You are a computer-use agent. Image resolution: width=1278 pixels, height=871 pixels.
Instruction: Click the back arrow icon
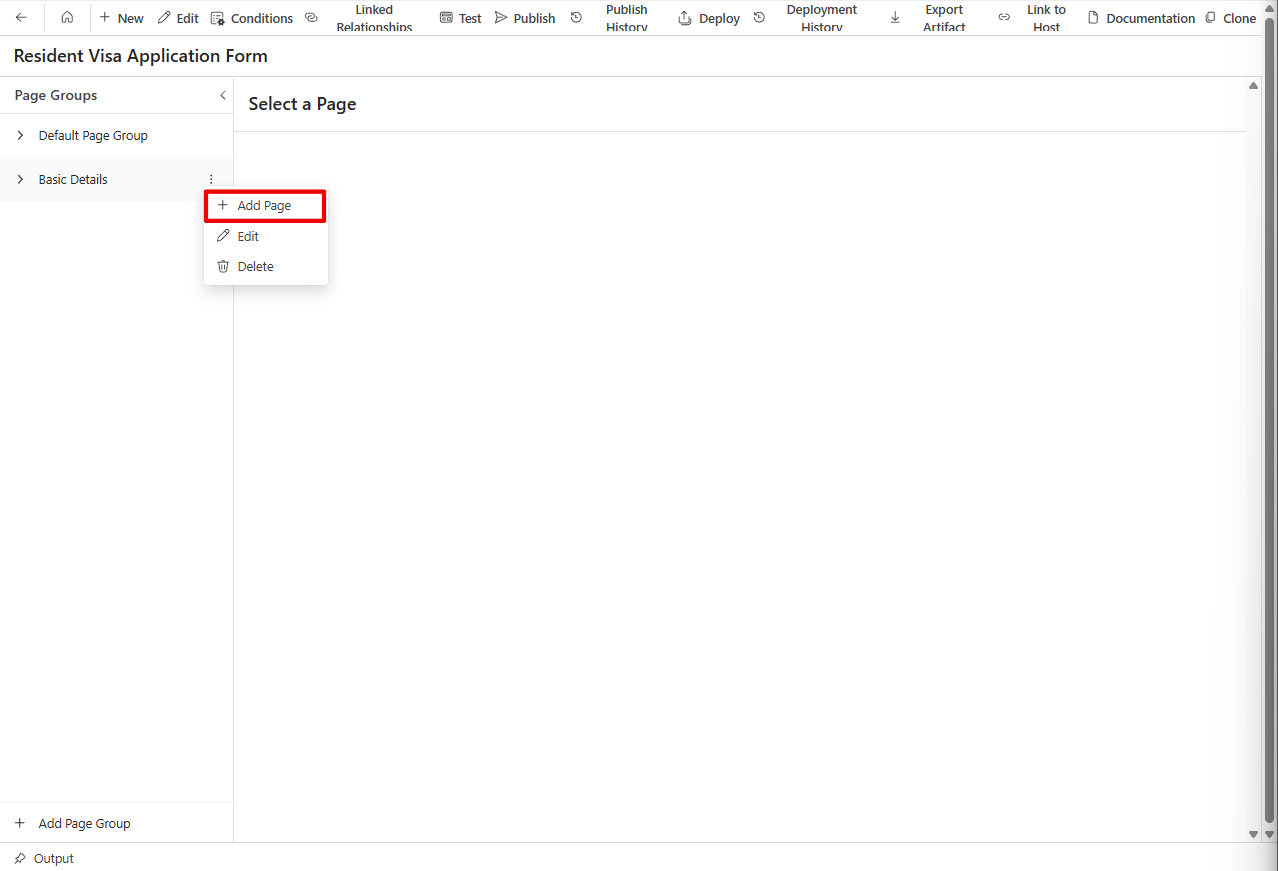(21, 18)
